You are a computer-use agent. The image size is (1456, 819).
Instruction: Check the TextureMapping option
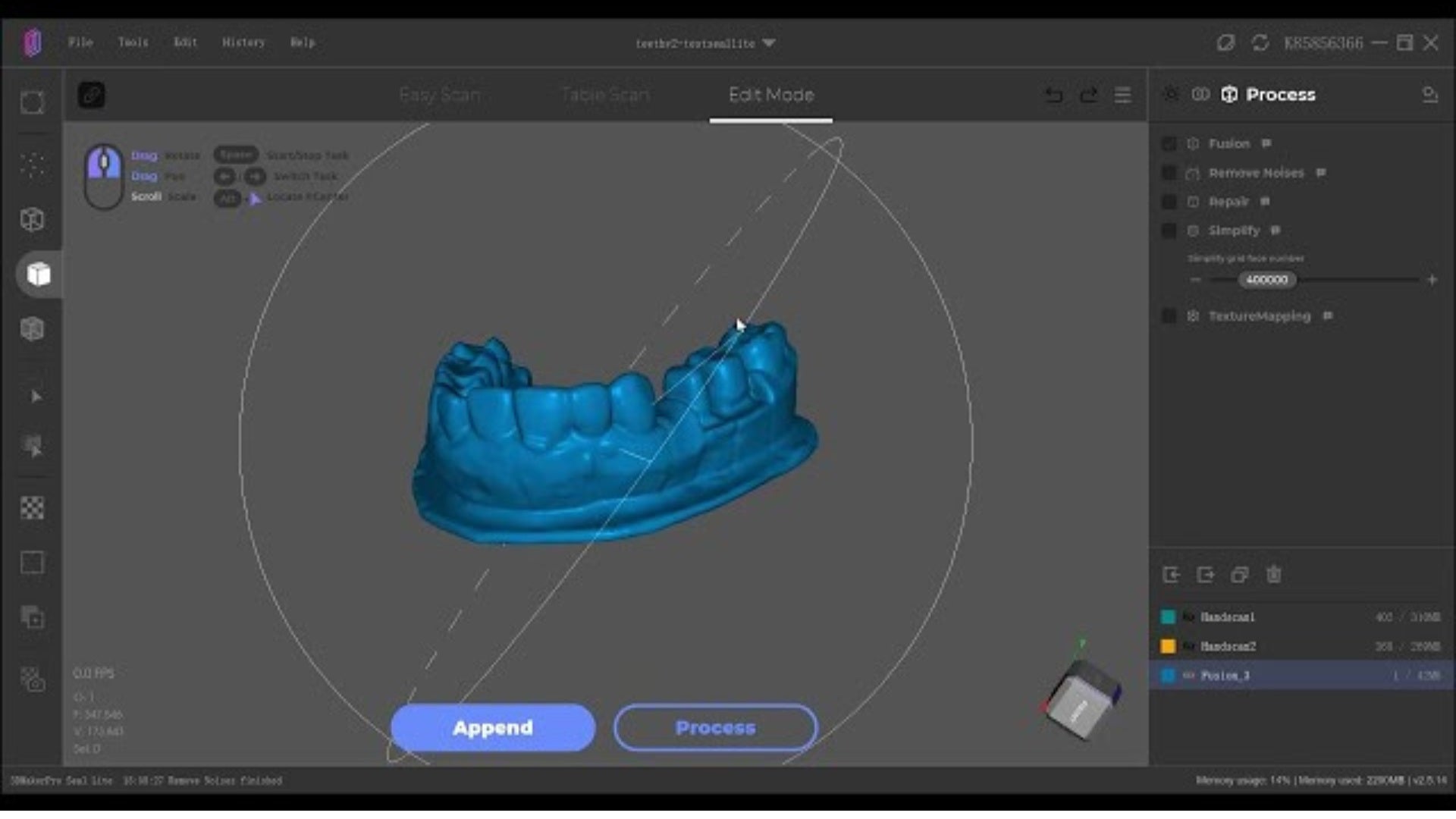pos(1169,317)
